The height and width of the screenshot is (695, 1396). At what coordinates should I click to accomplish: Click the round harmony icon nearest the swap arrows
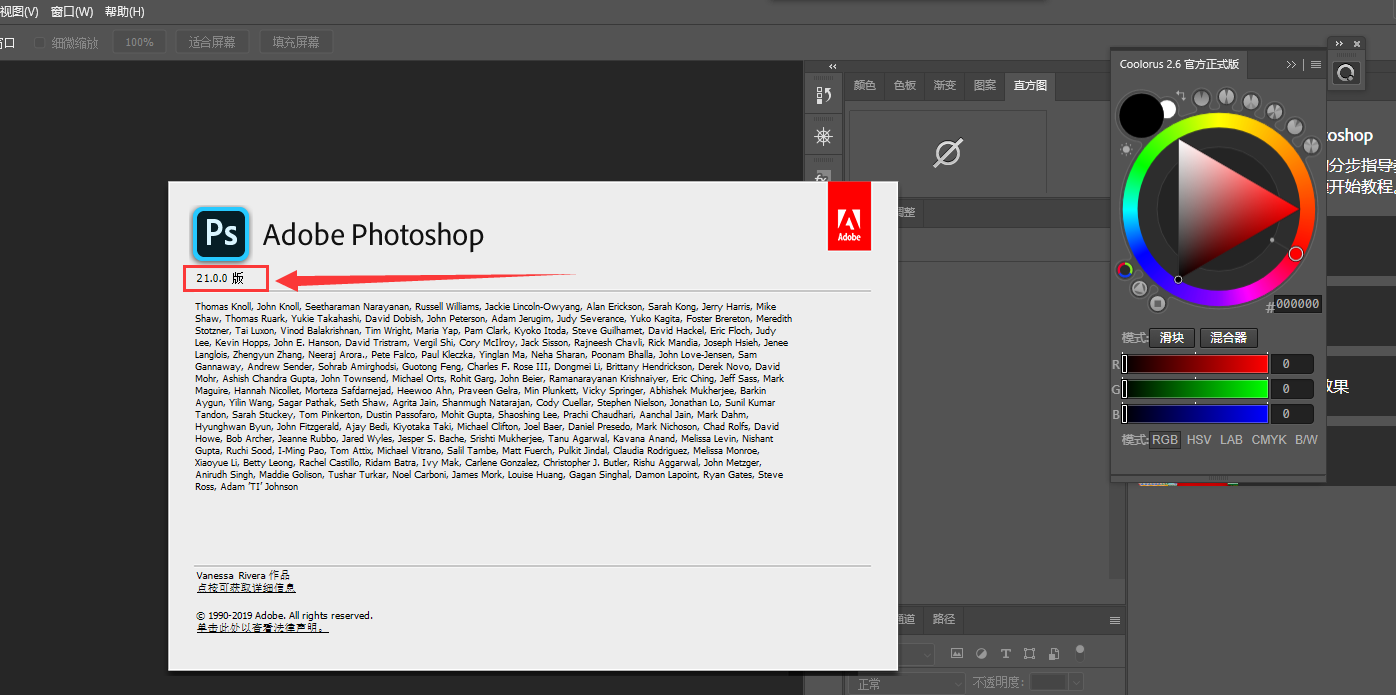tap(1201, 98)
